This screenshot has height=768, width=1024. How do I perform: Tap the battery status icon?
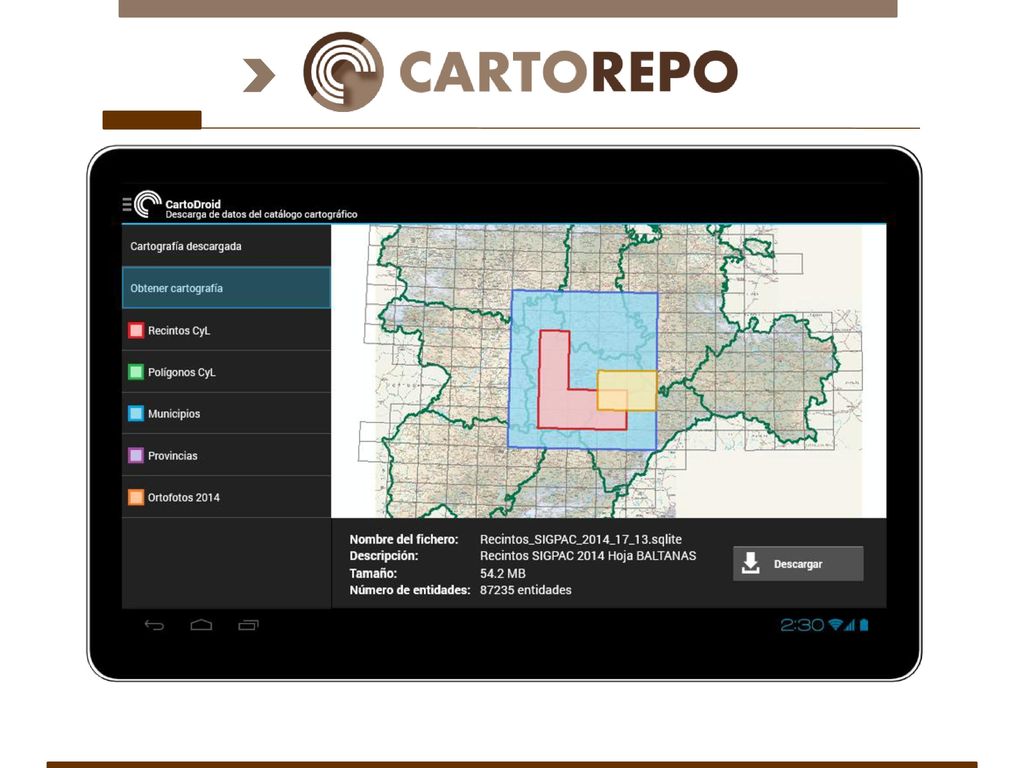pyautogui.click(x=864, y=625)
